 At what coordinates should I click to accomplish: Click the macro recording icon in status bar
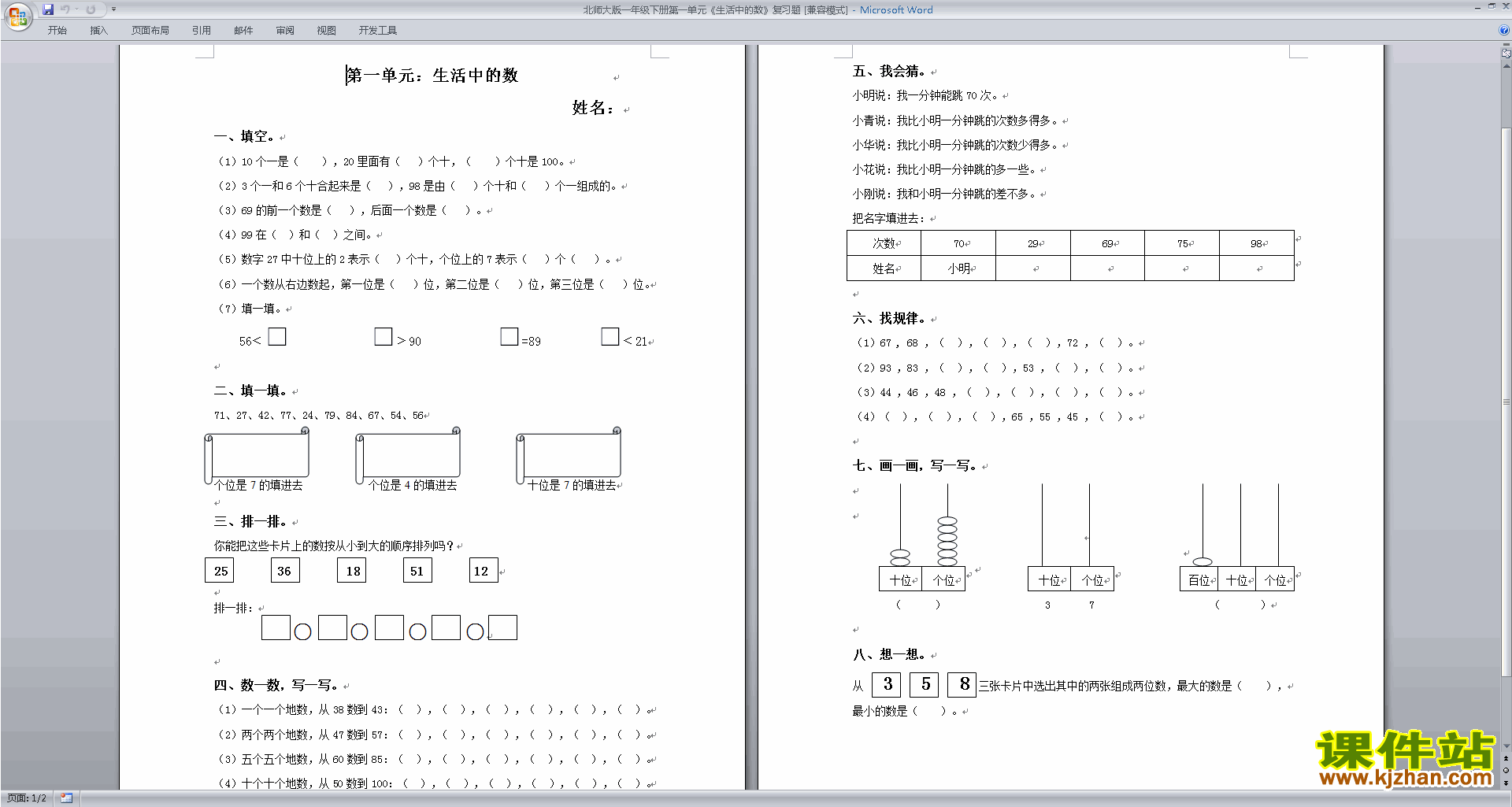(x=66, y=798)
